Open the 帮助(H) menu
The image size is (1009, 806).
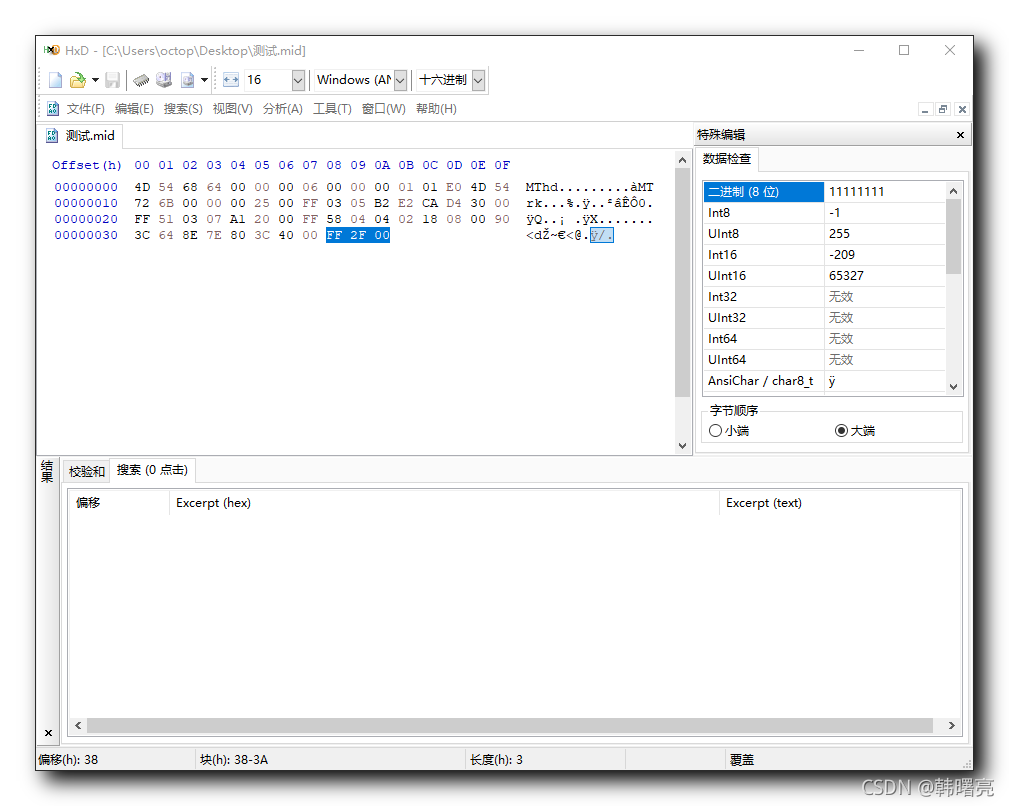(x=436, y=109)
